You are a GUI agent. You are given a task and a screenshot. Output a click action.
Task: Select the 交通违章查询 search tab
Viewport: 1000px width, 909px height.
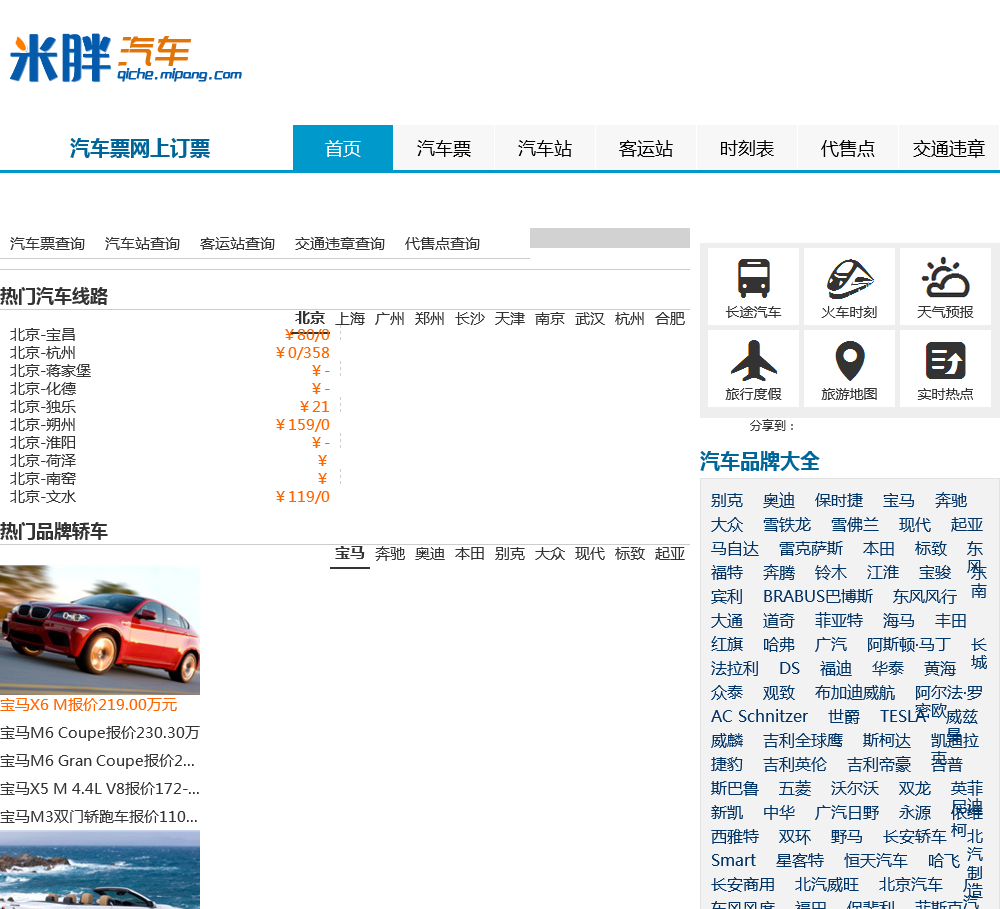[x=340, y=244]
